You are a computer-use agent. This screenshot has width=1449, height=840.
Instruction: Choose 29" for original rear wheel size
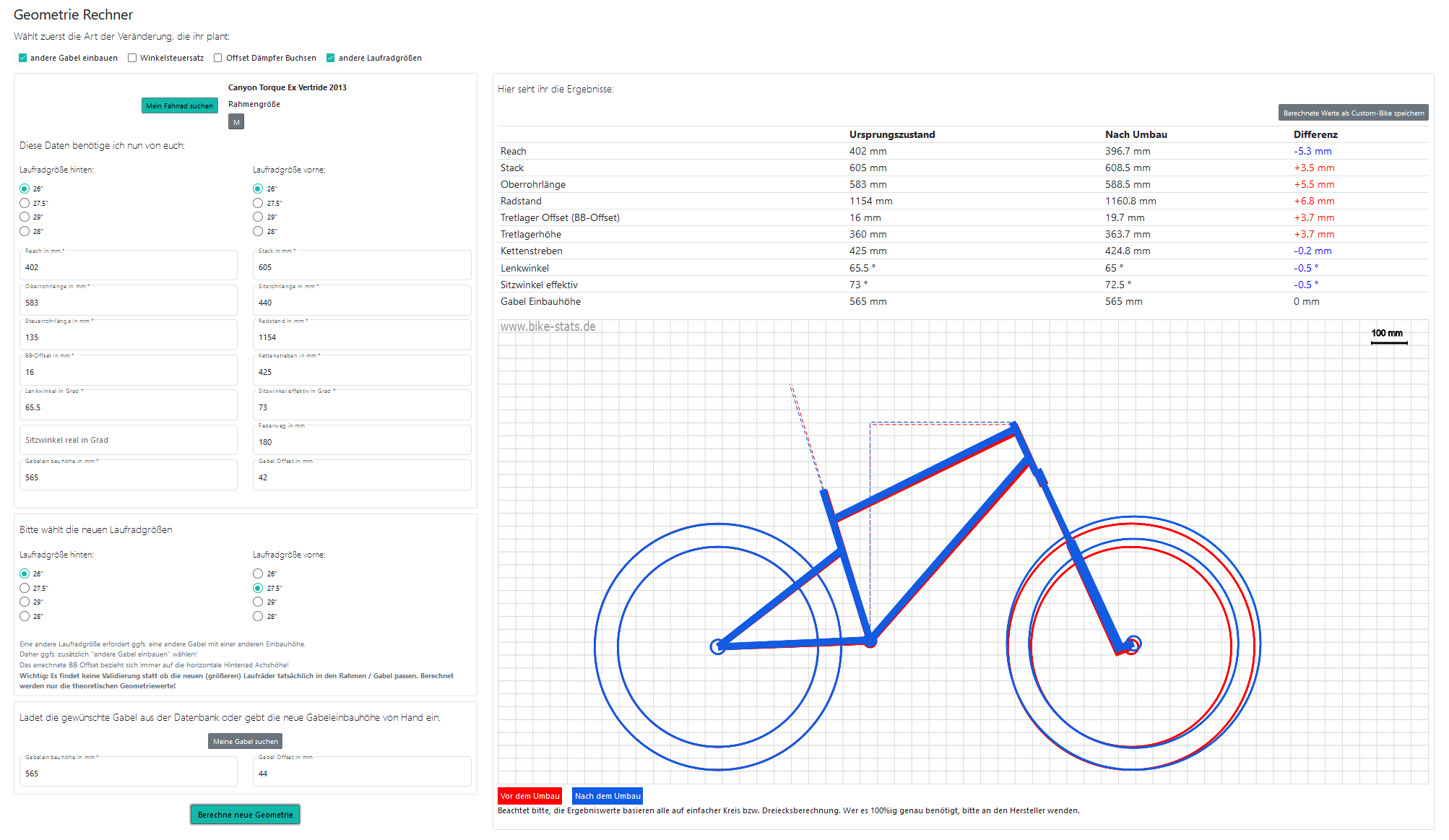tap(25, 217)
